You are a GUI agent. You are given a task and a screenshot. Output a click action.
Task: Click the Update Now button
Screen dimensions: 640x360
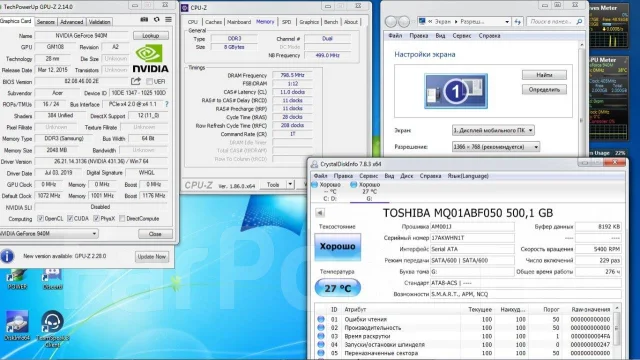click(151, 257)
